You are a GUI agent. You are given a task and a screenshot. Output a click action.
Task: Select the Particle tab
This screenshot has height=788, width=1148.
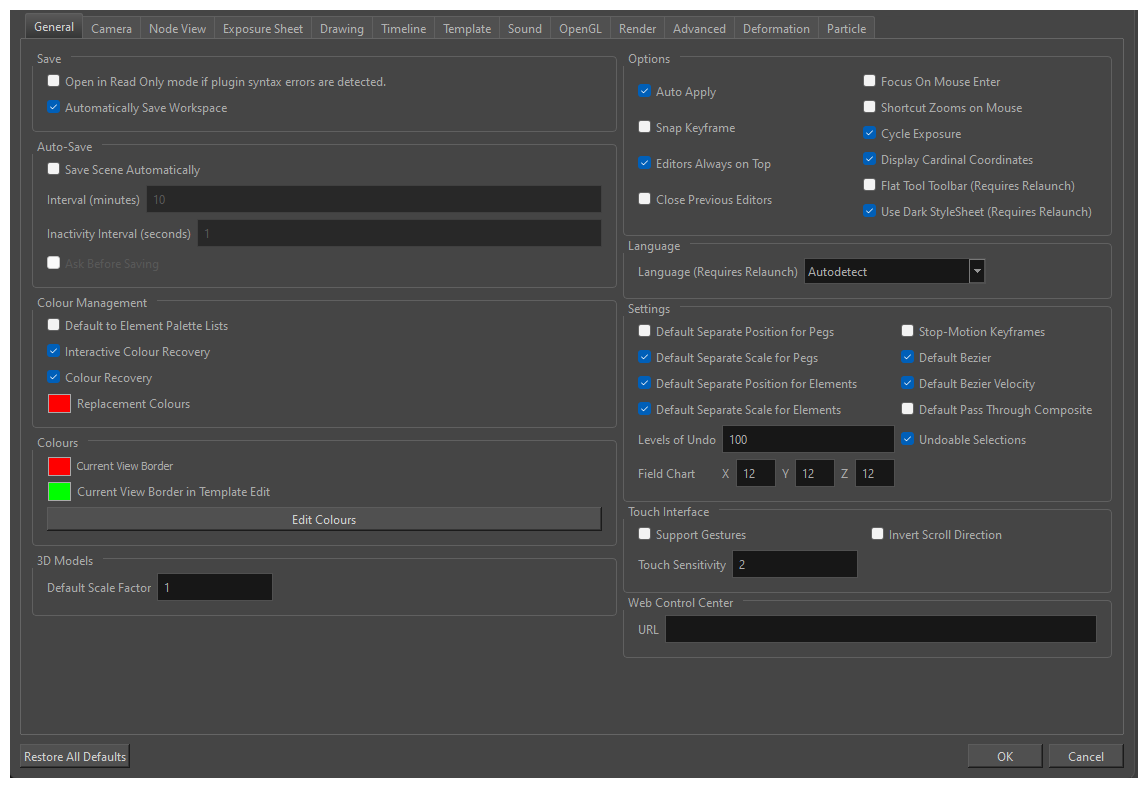pos(846,28)
